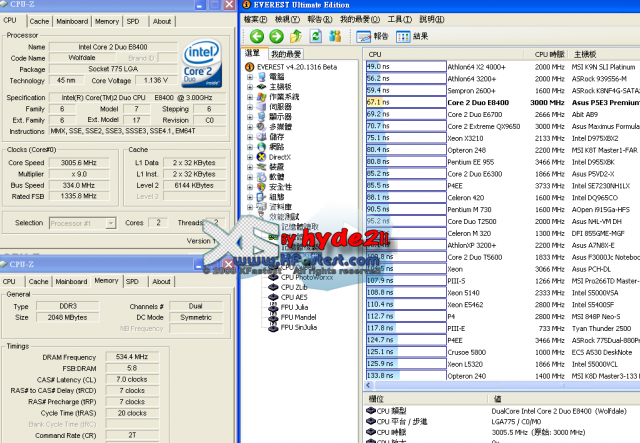Select the 組態 configuration tree icon
This screenshot has height=443, width=640.
[x=262, y=197]
